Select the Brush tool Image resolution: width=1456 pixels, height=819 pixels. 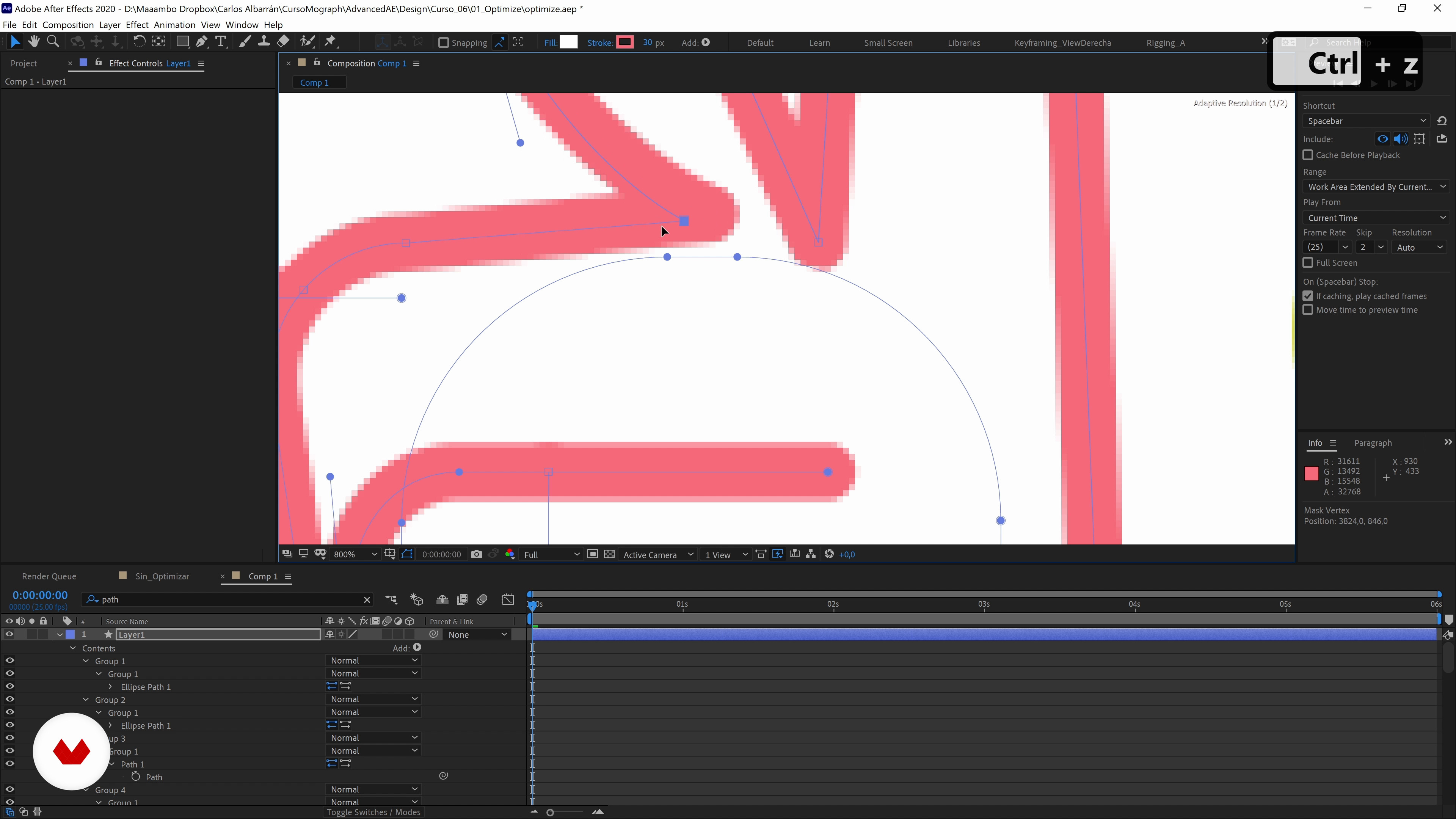[x=244, y=41]
